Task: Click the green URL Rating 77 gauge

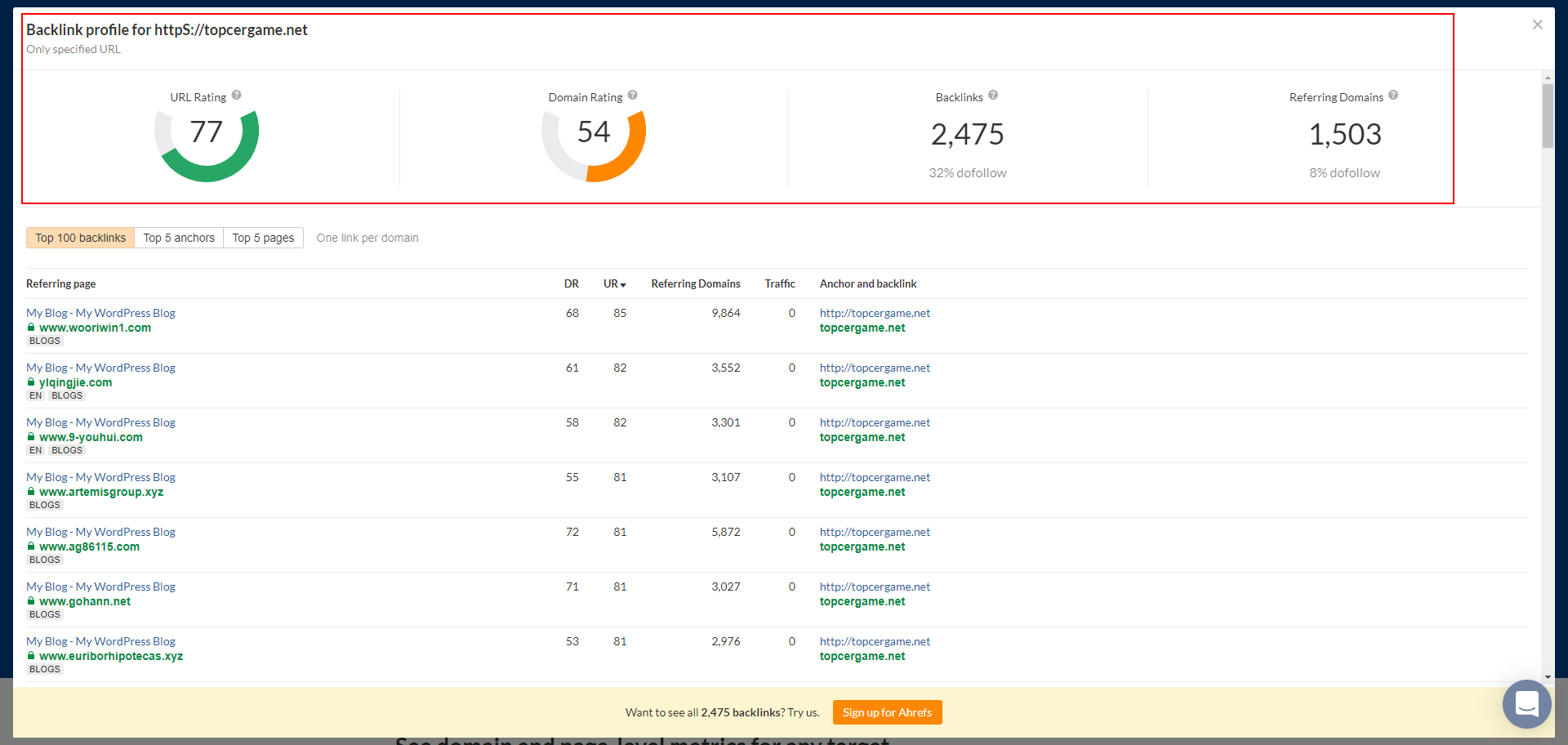Action: point(207,136)
